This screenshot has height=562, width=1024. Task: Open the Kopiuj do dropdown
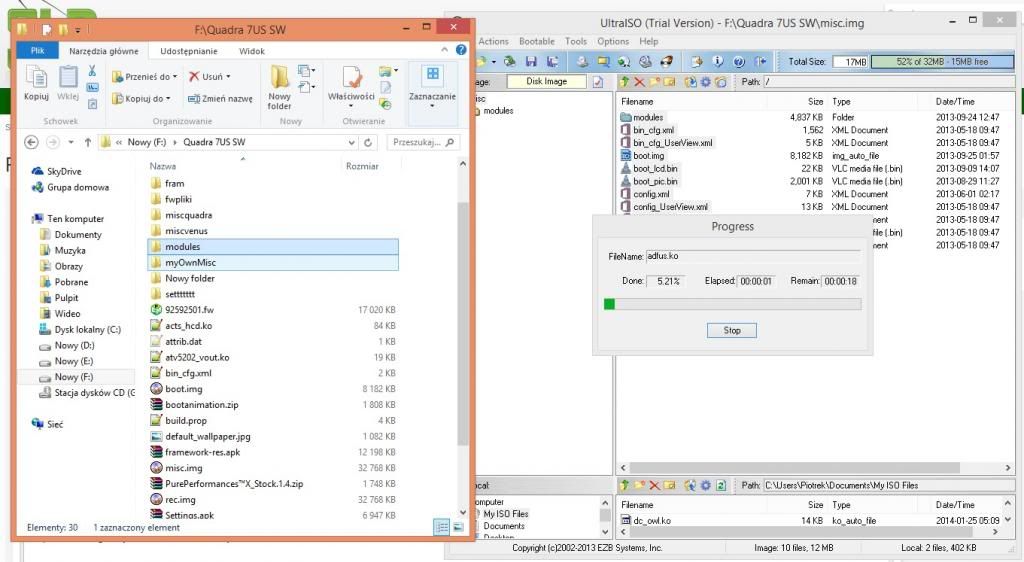pos(141,99)
